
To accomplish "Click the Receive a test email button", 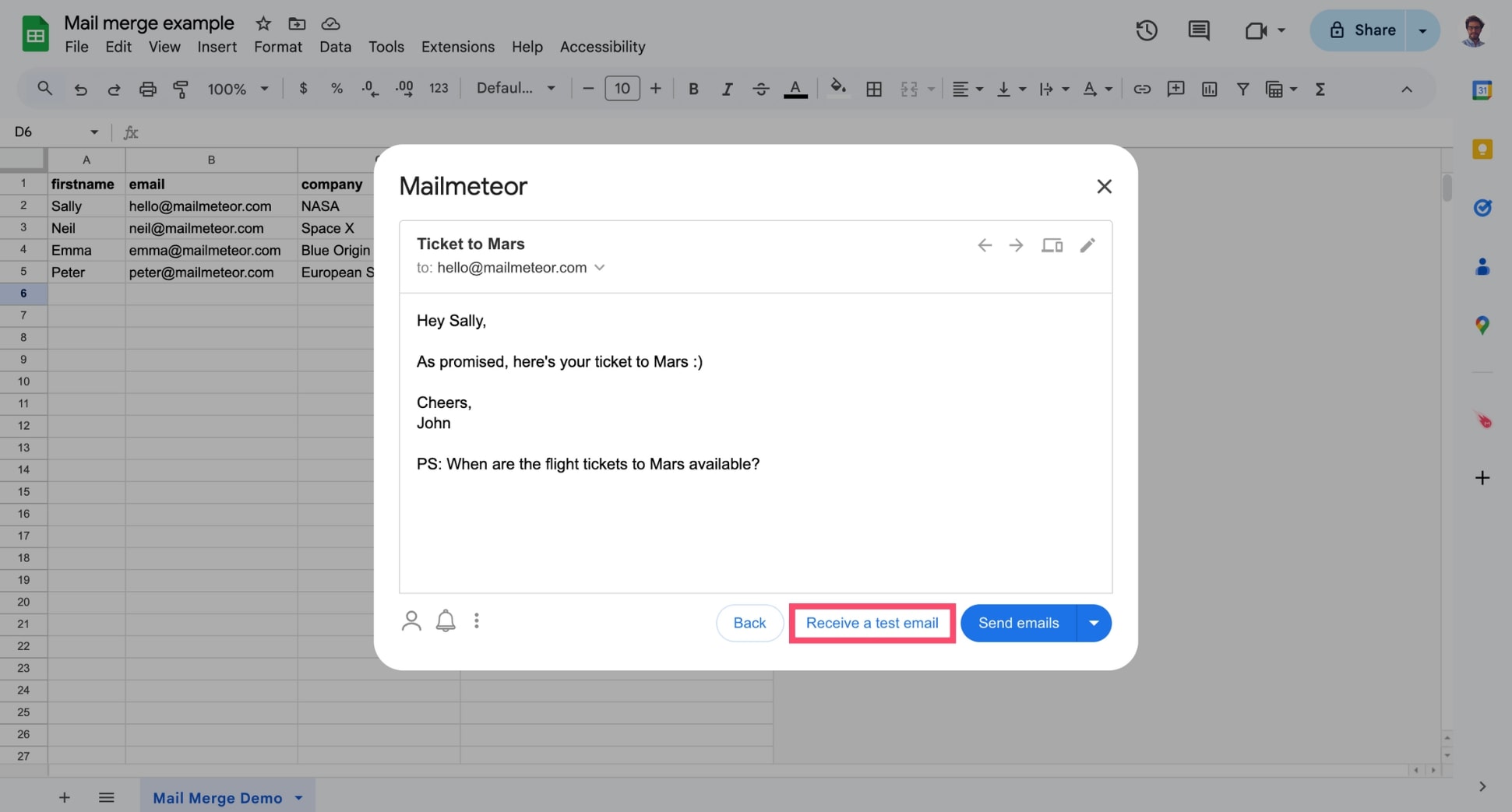I will [x=872, y=623].
